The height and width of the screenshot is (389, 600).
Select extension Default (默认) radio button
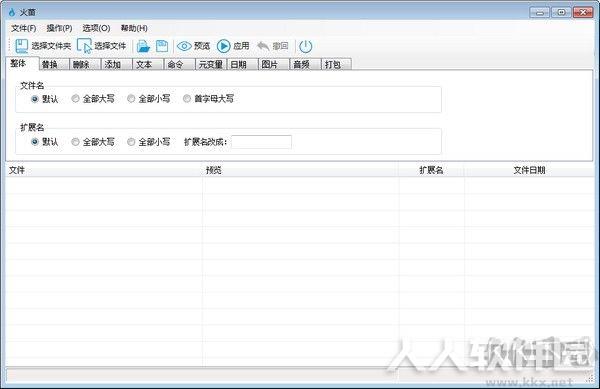coord(34,142)
